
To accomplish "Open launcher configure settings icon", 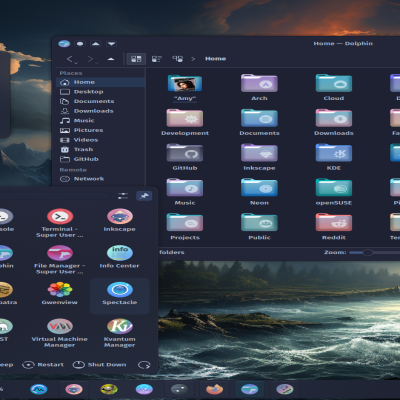I will (x=123, y=196).
